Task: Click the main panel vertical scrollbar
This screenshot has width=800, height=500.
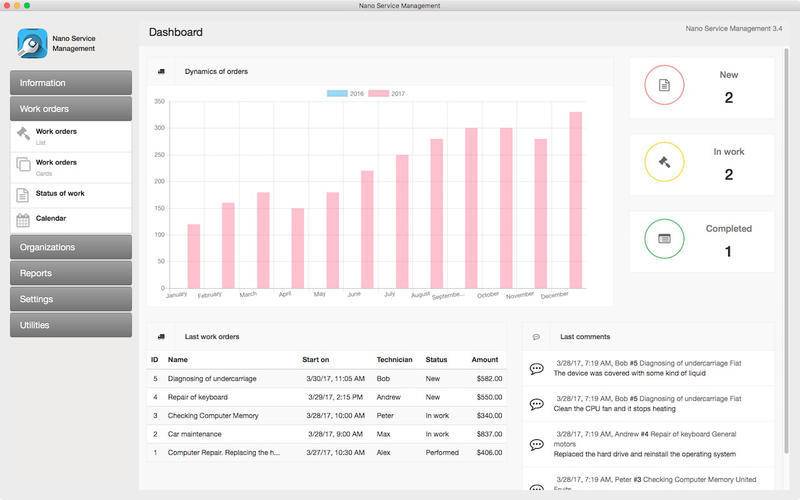Action: (x=786, y=250)
